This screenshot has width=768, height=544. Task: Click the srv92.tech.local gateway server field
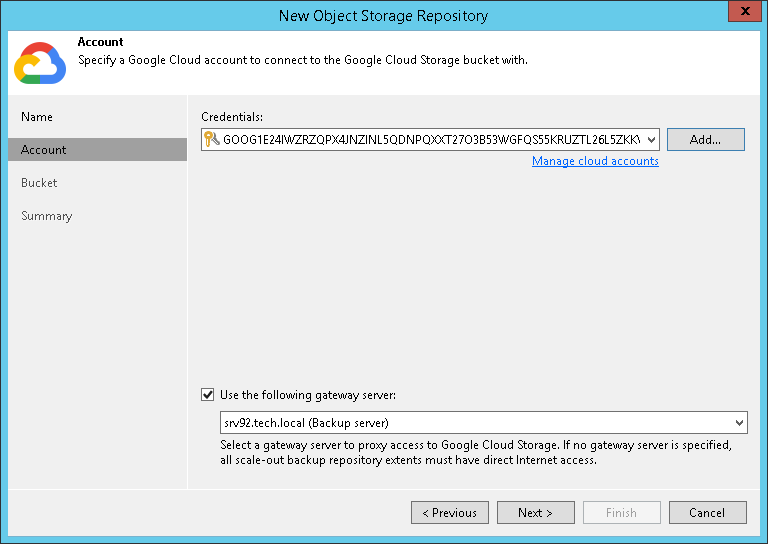pyautogui.click(x=470, y=422)
